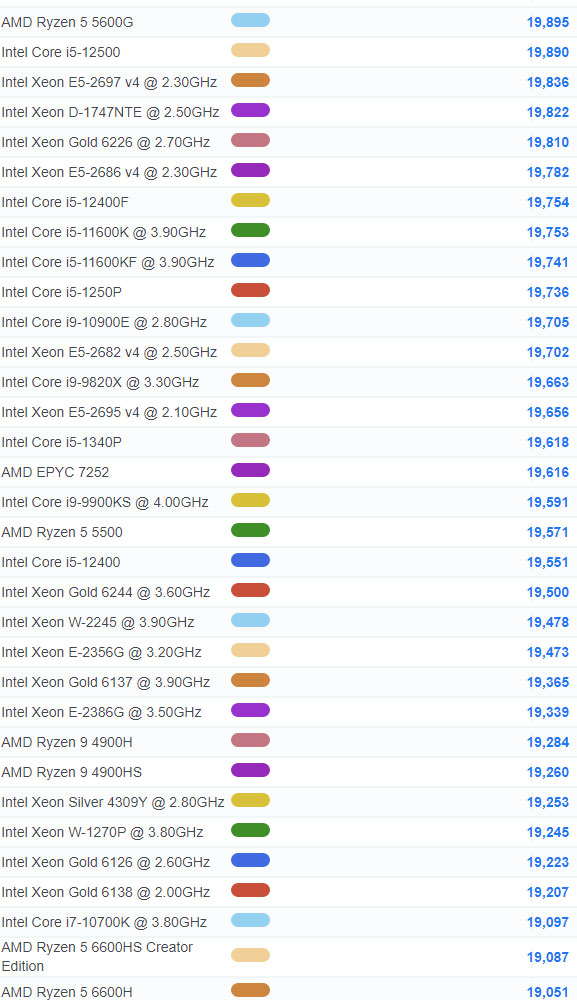This screenshot has height=1000, width=577.
Task: Click the score 19,087
Action: [x=548, y=957]
